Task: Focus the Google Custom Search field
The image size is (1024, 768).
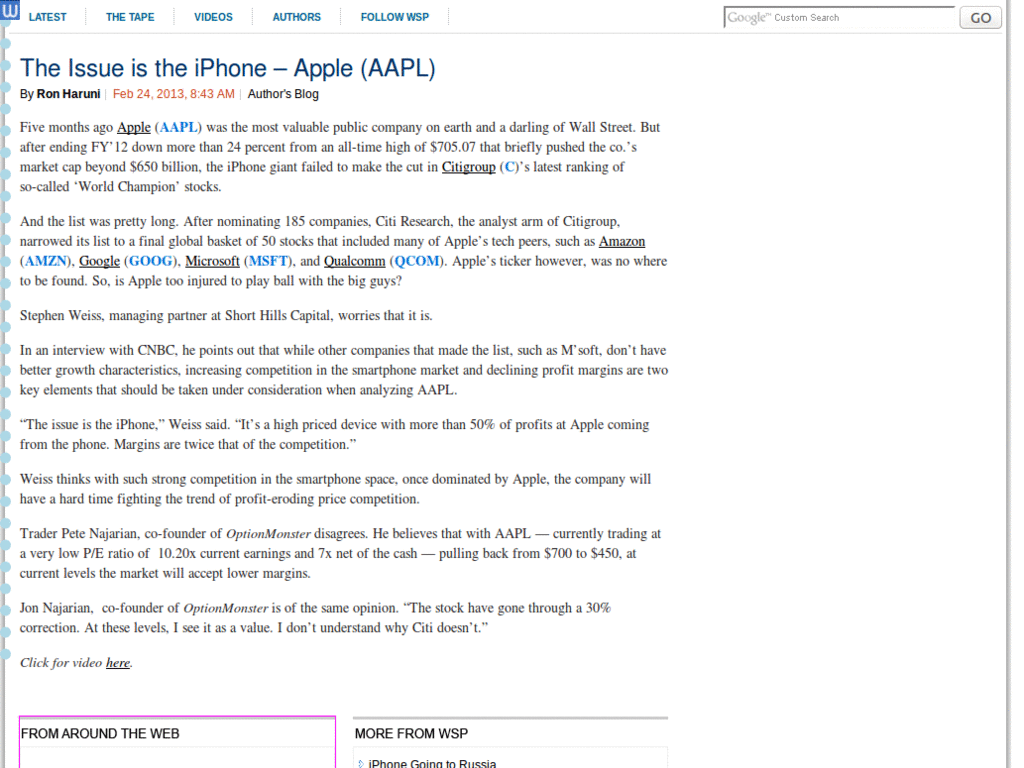Action: click(839, 18)
